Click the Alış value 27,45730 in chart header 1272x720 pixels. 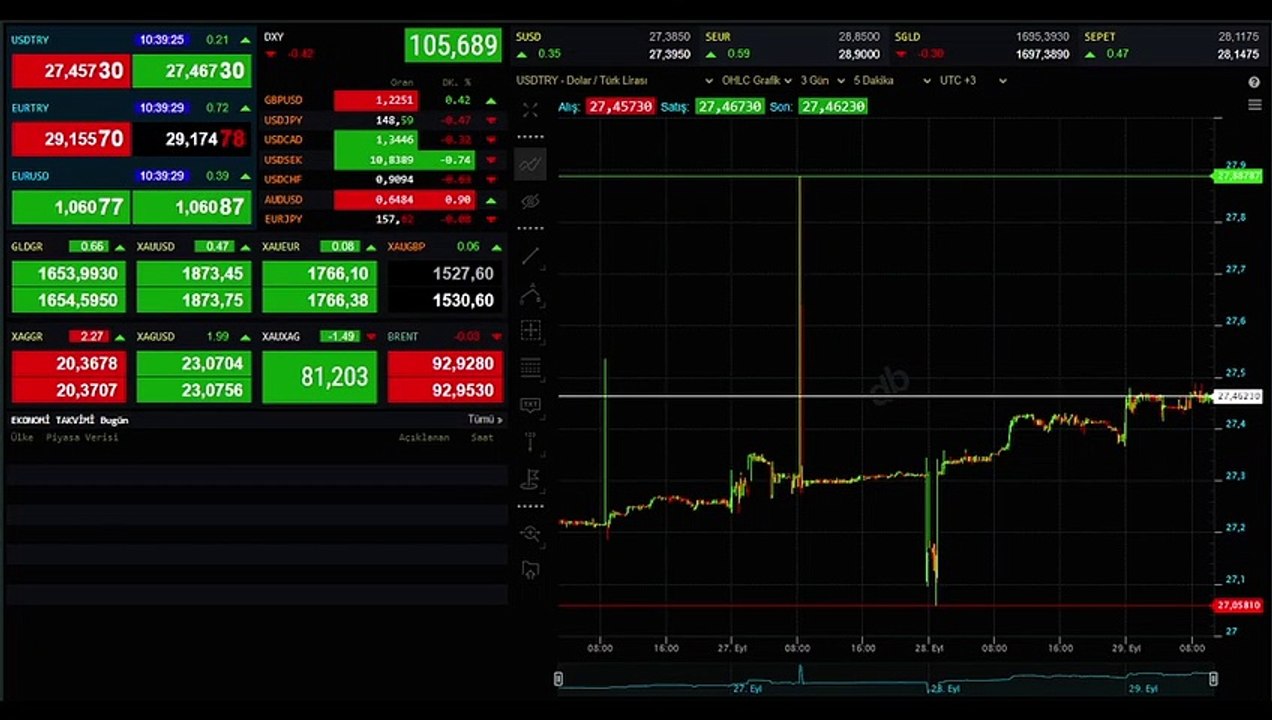tap(620, 106)
